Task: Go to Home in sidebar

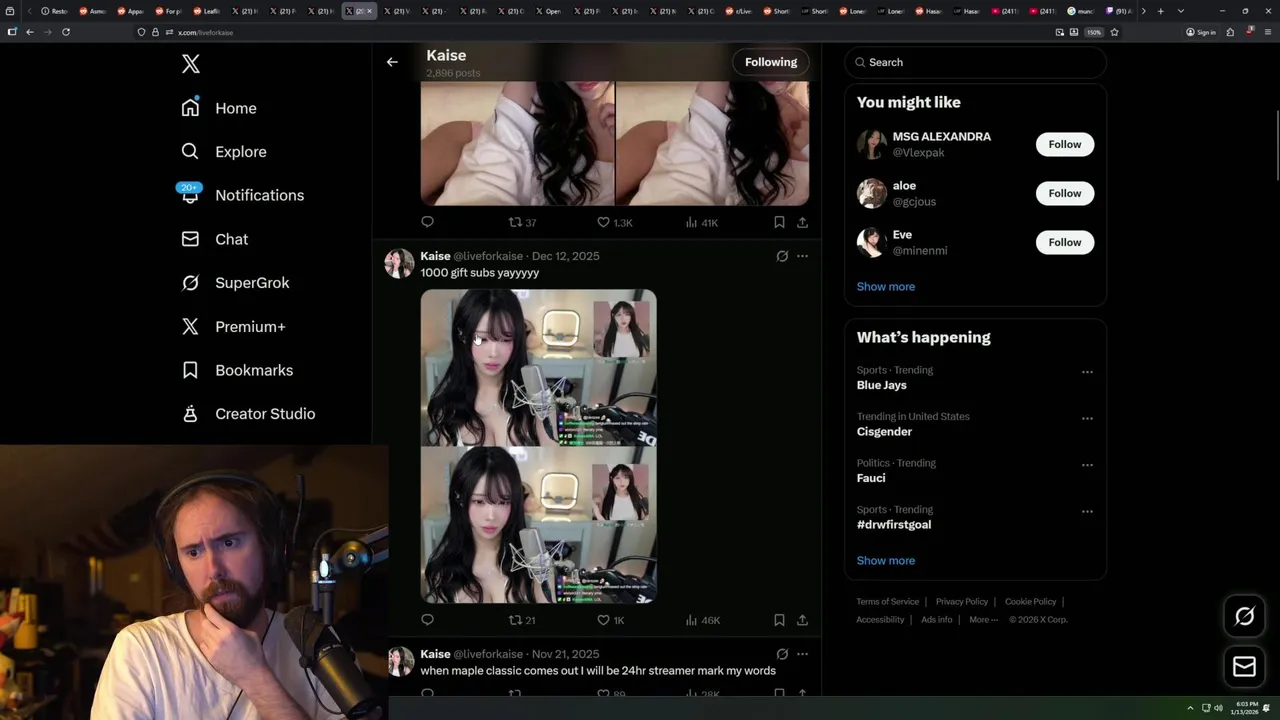Action: pyautogui.click(x=219, y=108)
